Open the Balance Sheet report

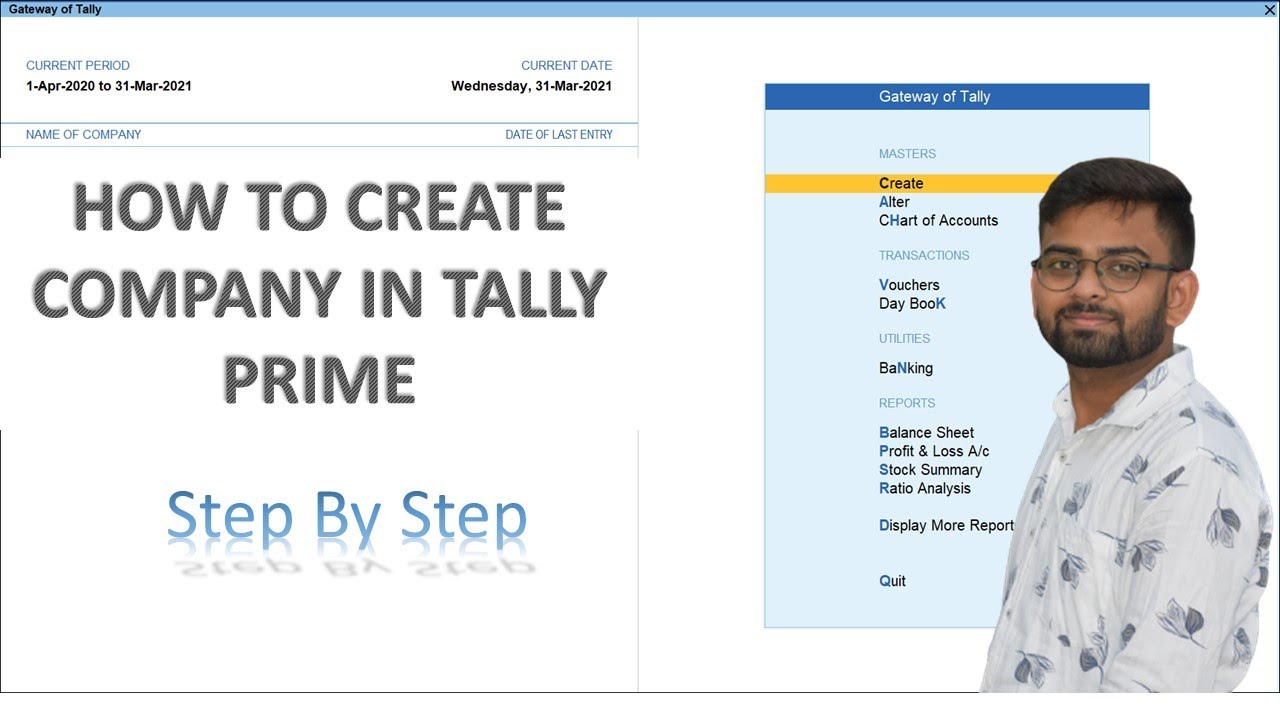[926, 432]
